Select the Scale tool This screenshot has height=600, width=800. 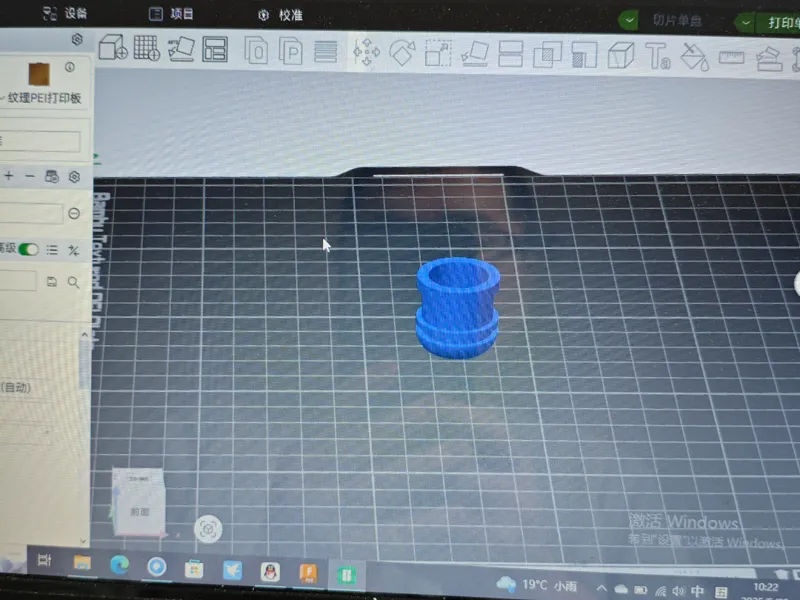tap(438, 53)
